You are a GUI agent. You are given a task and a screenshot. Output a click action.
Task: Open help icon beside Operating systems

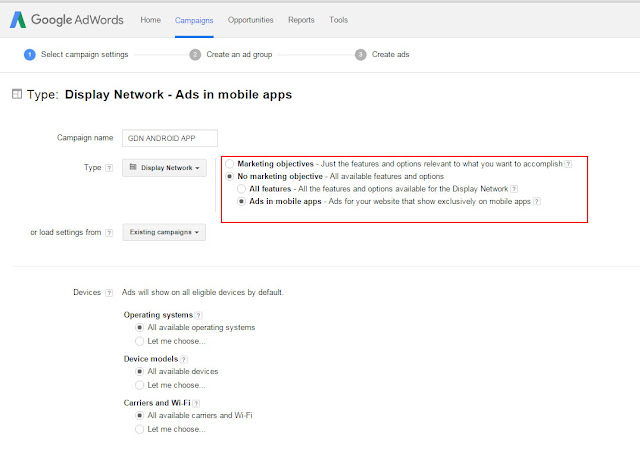tap(199, 315)
